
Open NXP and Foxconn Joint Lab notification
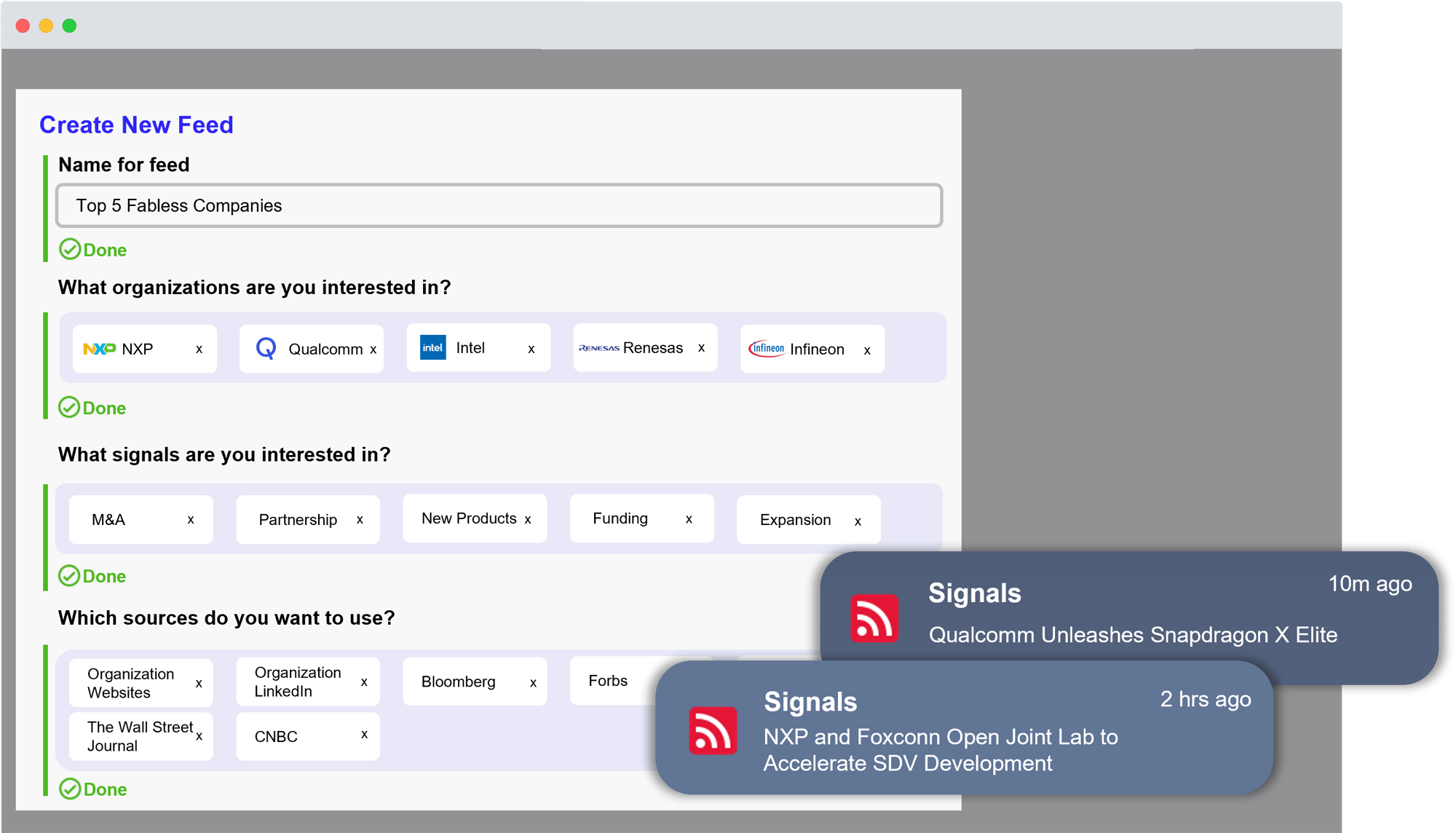[x=964, y=727]
